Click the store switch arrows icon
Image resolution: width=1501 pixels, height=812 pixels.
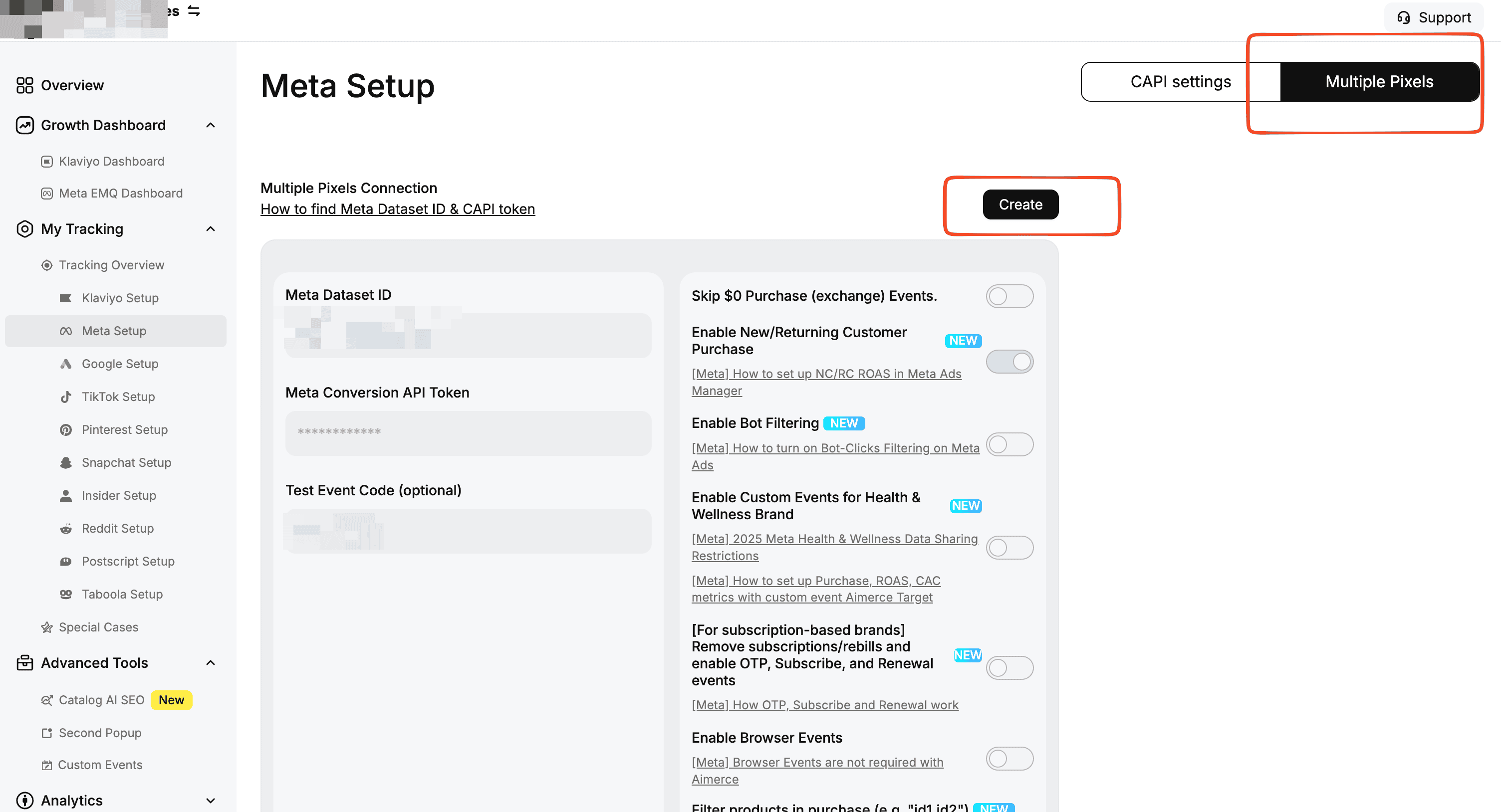click(194, 11)
